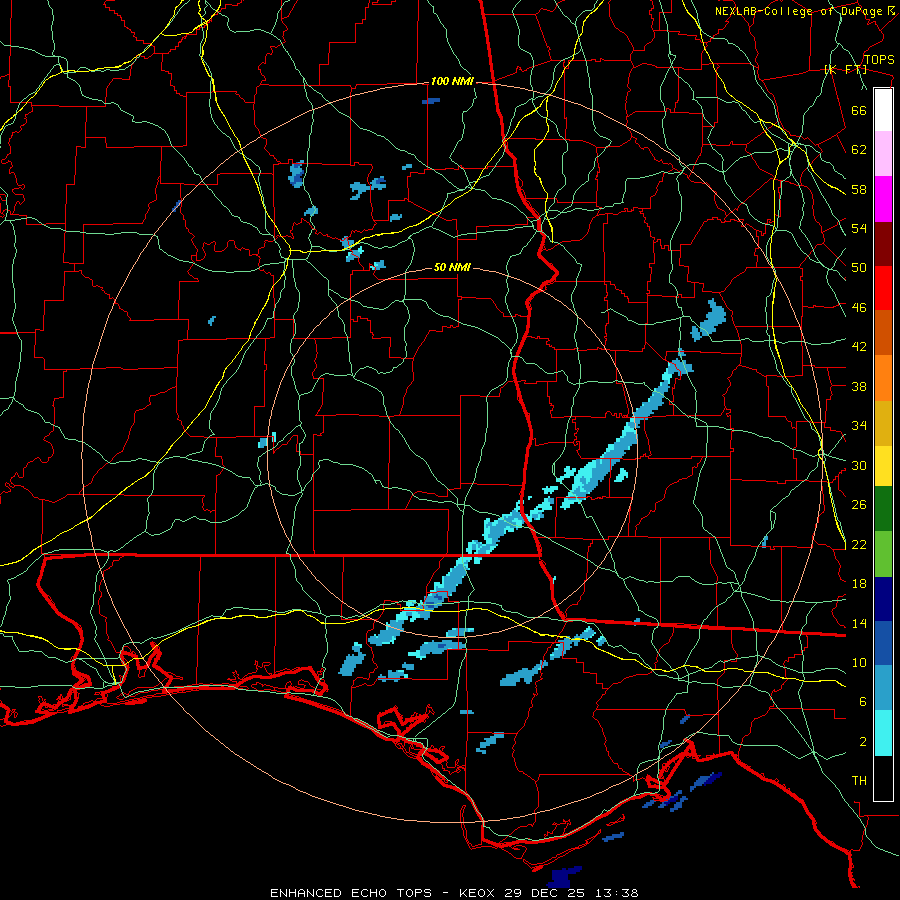Image resolution: width=900 pixels, height=900 pixels.
Task: Click the 26 legend scale value
Action: tap(859, 505)
